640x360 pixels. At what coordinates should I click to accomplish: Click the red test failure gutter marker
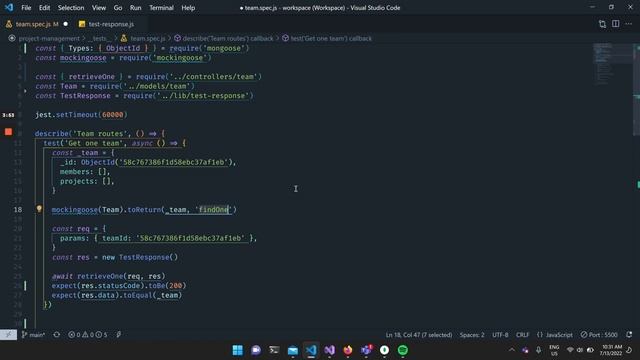[x=8, y=132]
